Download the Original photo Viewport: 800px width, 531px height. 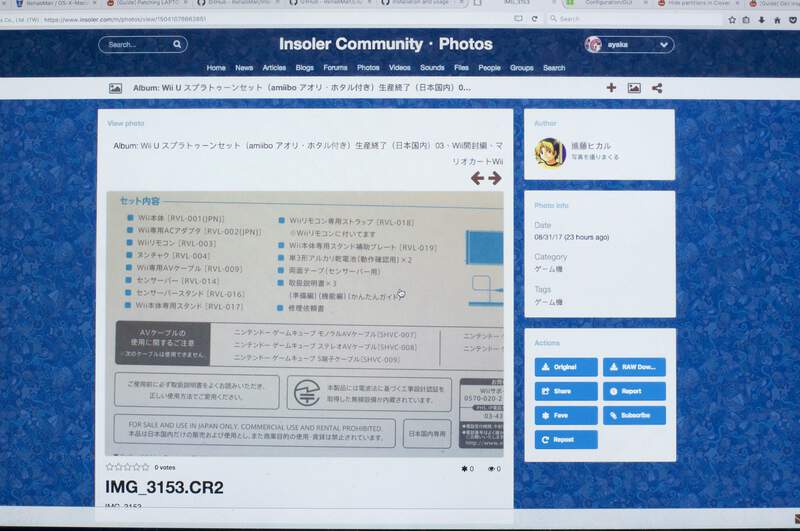coord(566,367)
